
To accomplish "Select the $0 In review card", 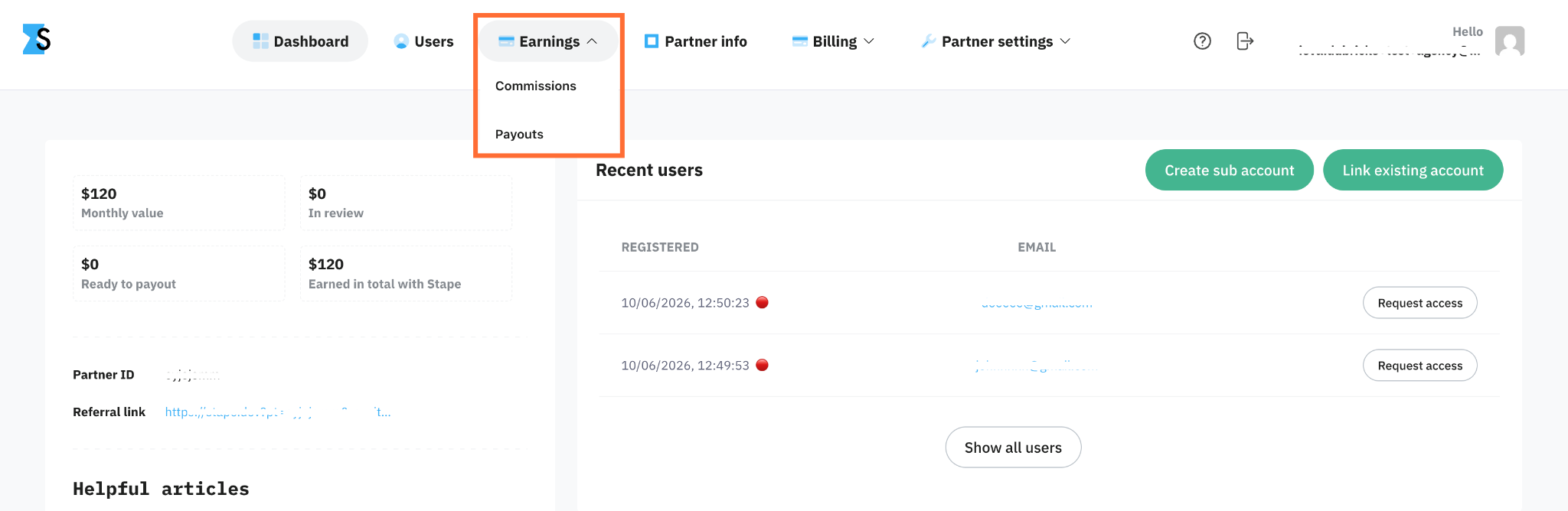I will point(406,203).
